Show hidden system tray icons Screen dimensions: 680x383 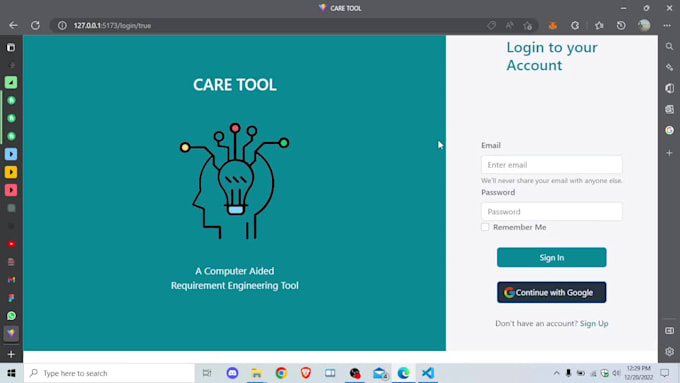[x=556, y=373]
